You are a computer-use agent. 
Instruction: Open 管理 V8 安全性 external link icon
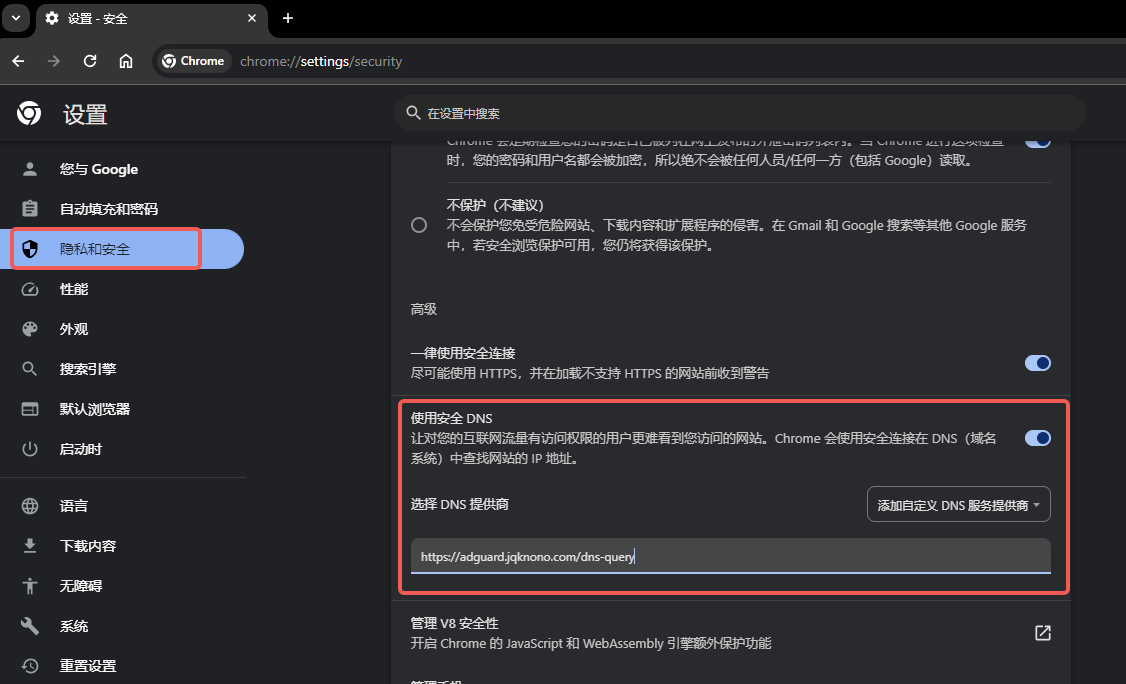(x=1042, y=632)
